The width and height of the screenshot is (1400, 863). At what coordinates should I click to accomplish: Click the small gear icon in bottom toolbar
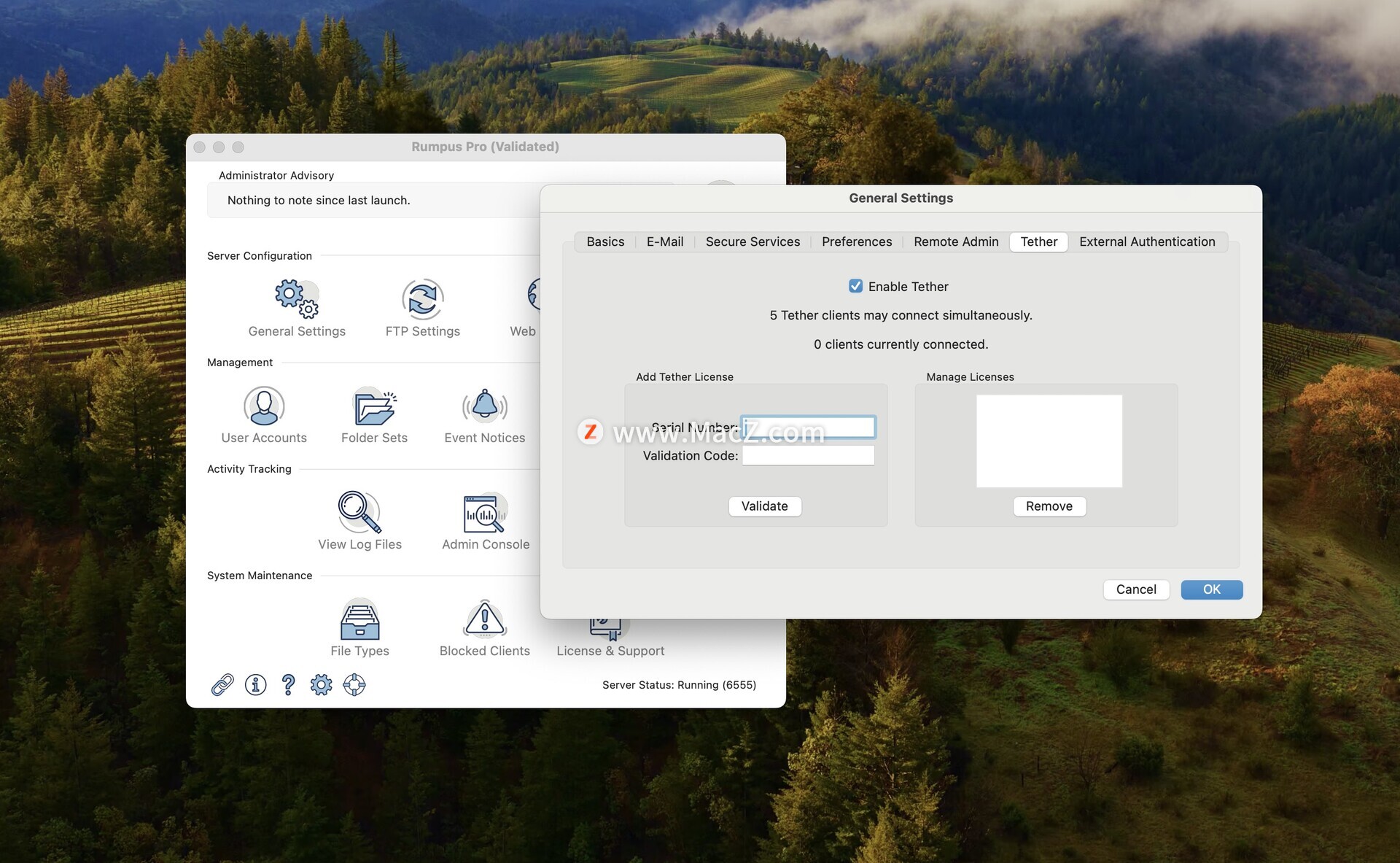tap(321, 684)
